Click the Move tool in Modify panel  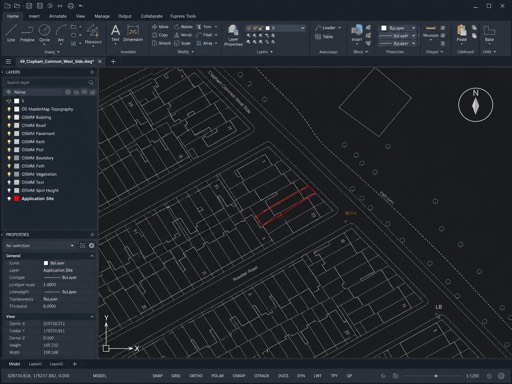(x=160, y=27)
